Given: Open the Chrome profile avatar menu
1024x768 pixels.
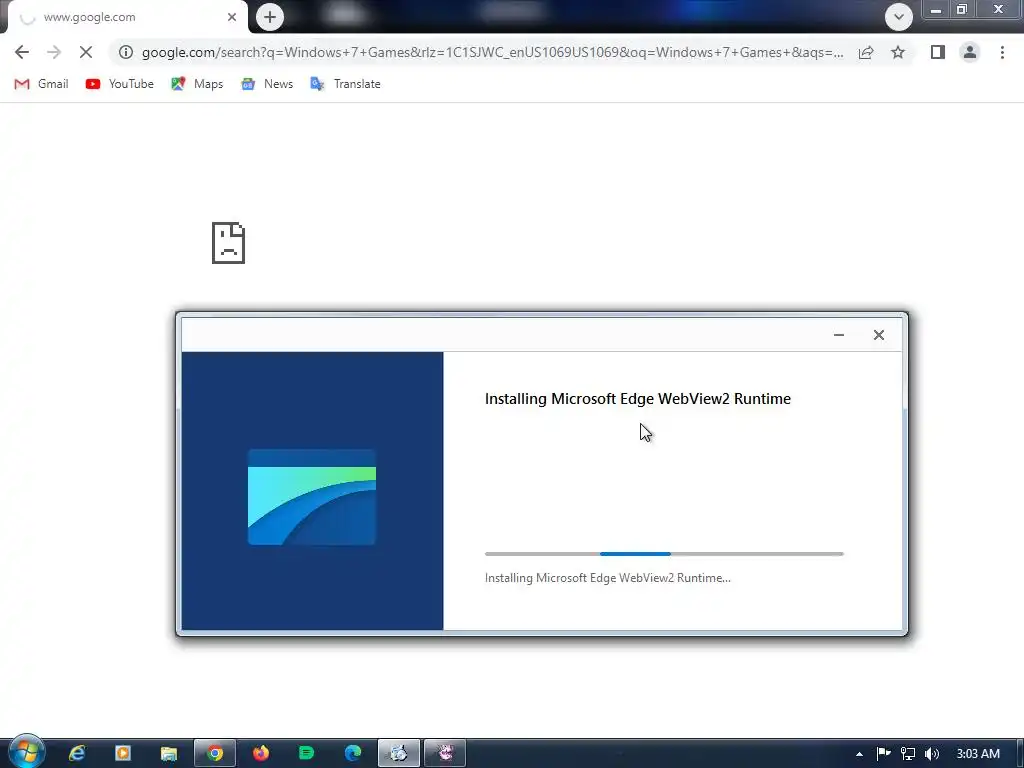Looking at the screenshot, I should (x=970, y=52).
